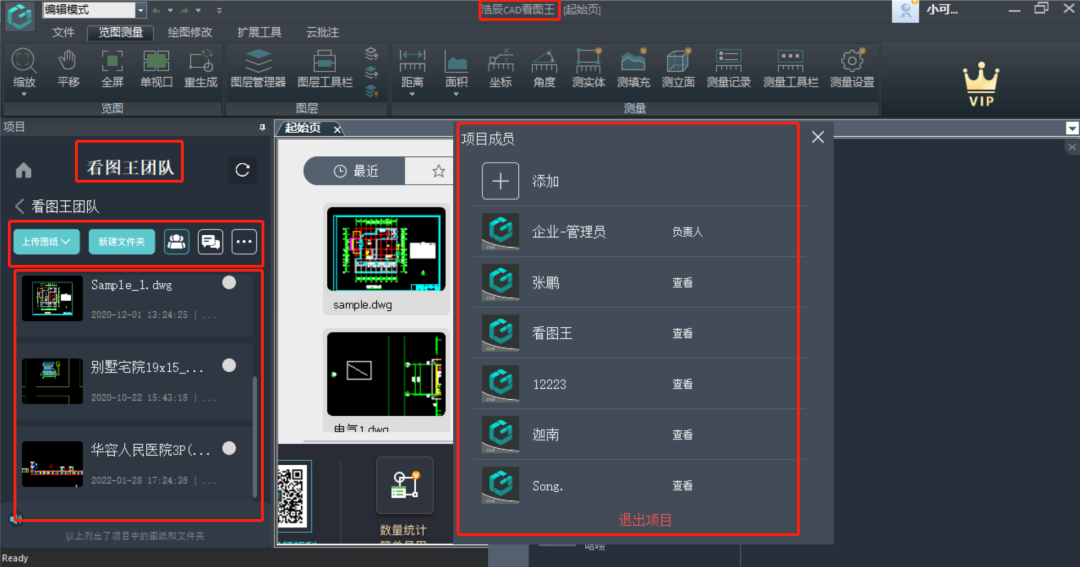This screenshot has width=1080, height=567.
Task: Close the 起始页 tab
Action: pos(337,130)
